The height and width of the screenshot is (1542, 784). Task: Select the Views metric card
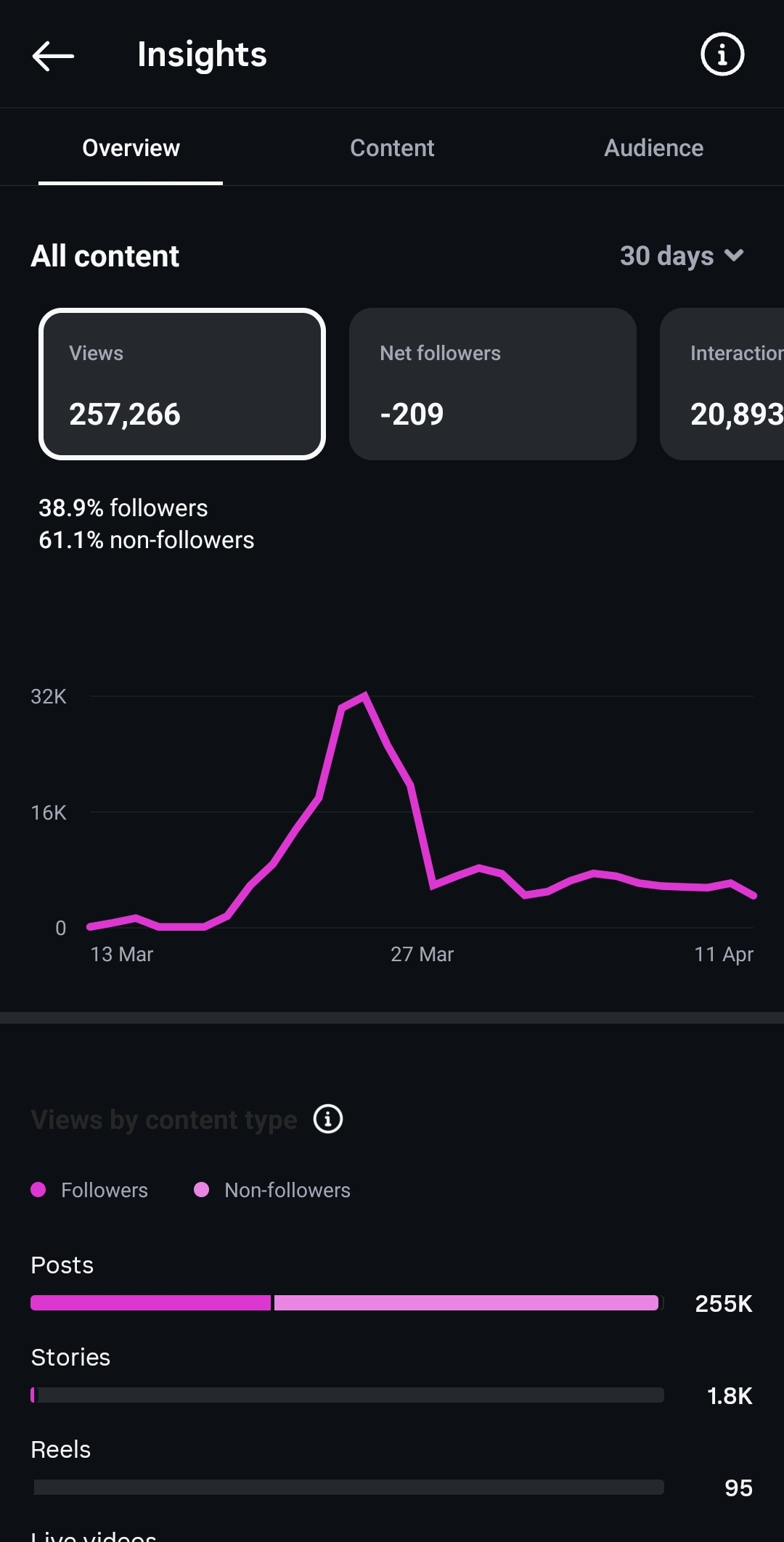(181, 384)
